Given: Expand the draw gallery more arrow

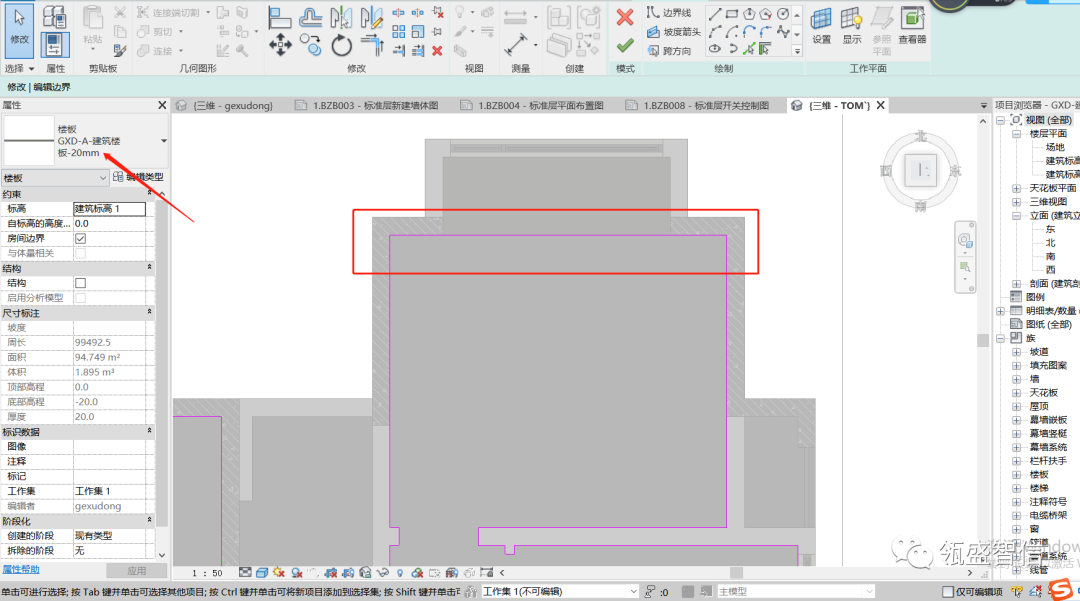Looking at the screenshot, I should click(797, 50).
